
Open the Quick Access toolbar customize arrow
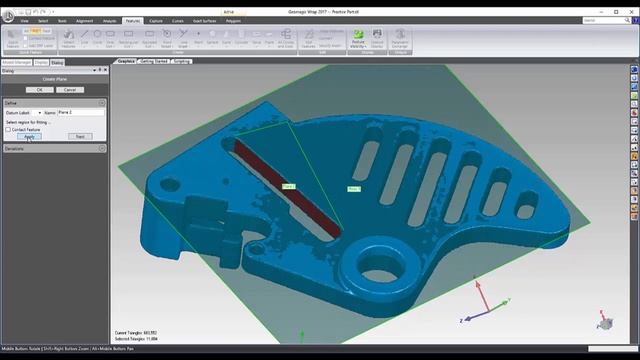53,12
